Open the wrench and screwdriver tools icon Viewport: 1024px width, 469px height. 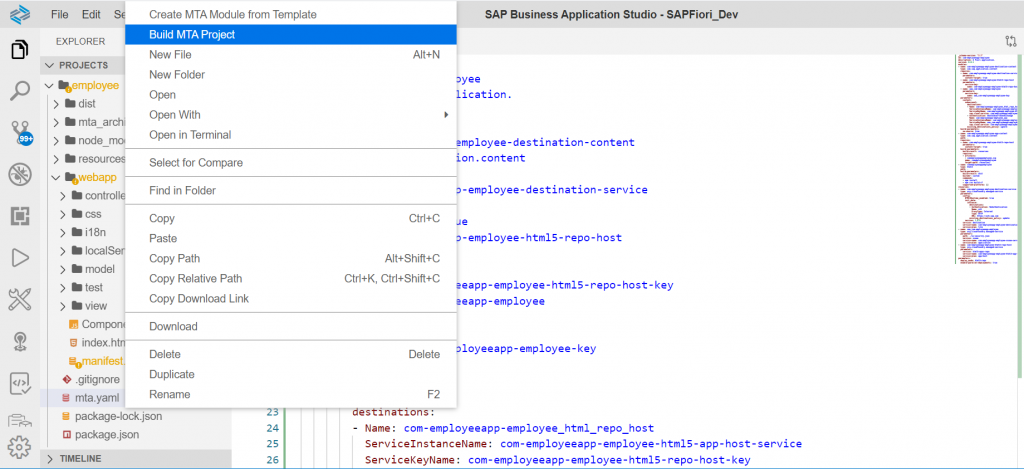pyautogui.click(x=20, y=300)
